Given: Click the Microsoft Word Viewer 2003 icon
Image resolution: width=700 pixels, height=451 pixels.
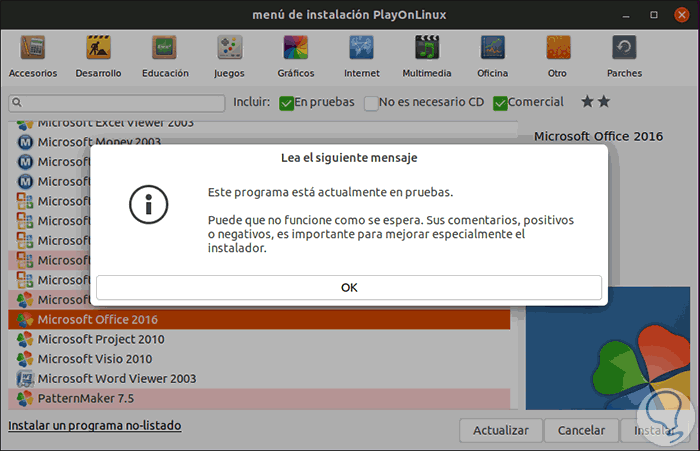Looking at the screenshot, I should tap(25, 379).
